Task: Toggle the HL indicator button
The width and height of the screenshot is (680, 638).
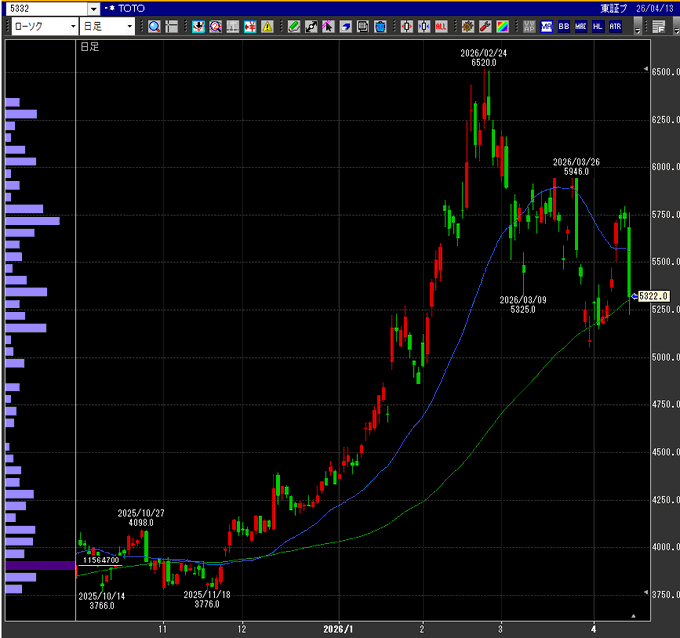Action: point(598,26)
